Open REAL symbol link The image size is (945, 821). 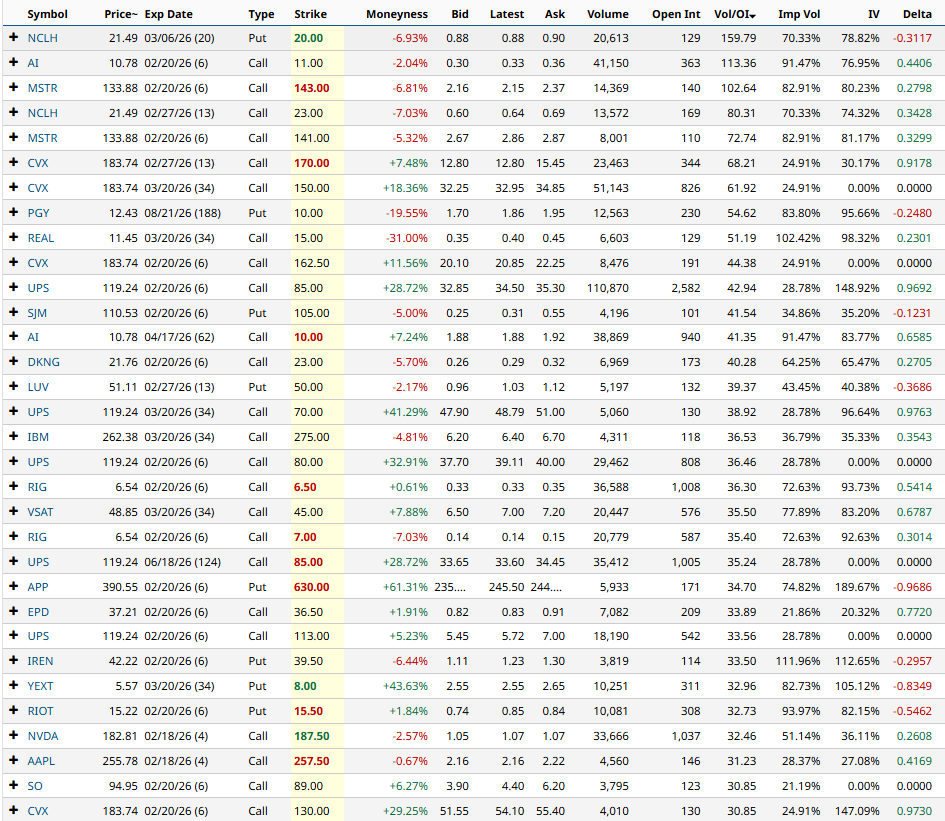(40, 238)
